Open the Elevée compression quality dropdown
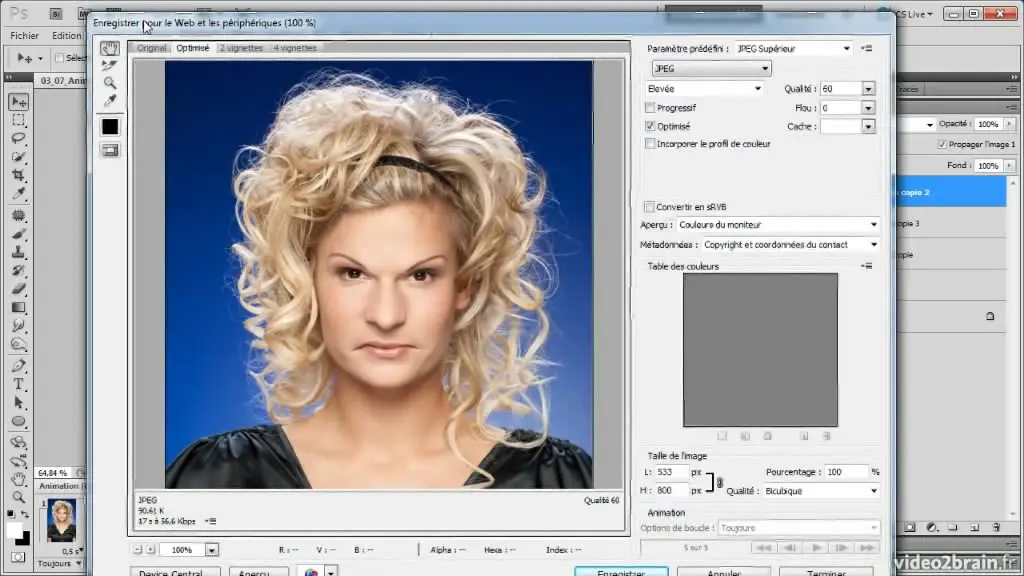Image resolution: width=1024 pixels, height=576 pixels. pos(704,89)
